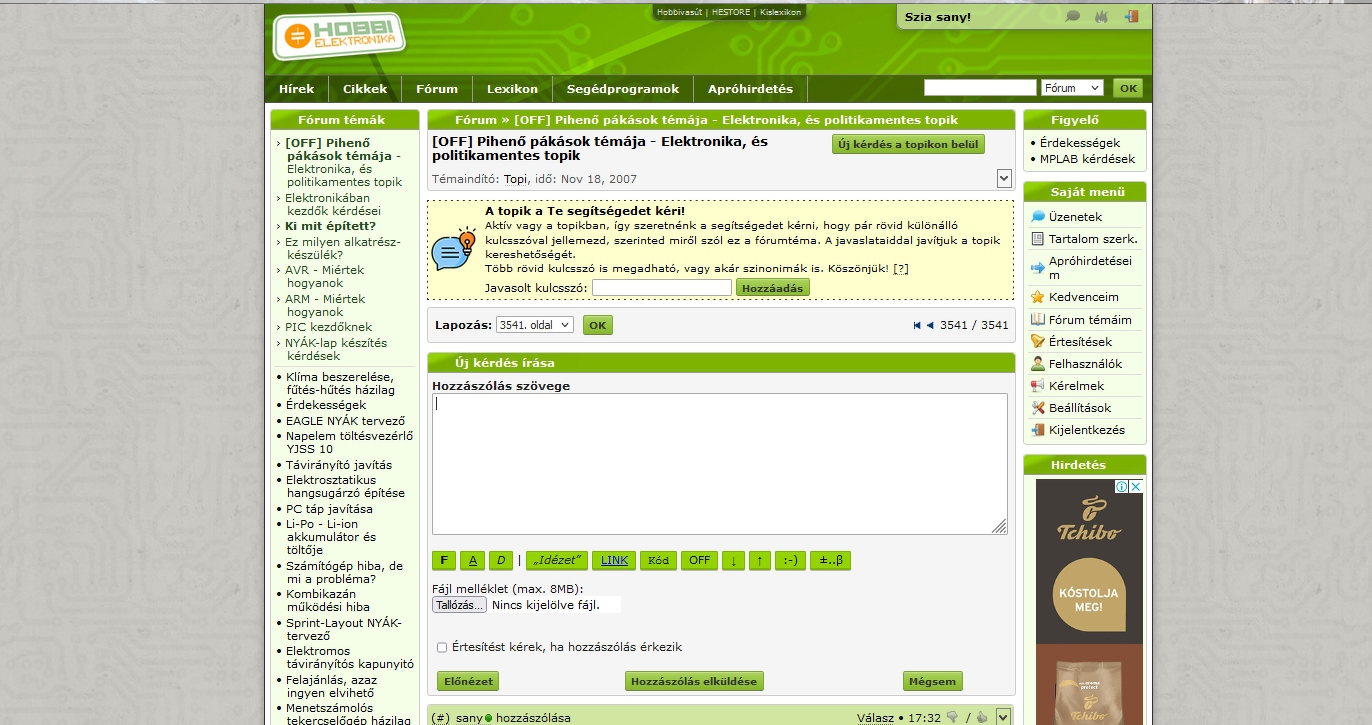Open the Lexikon menu

coord(512,89)
